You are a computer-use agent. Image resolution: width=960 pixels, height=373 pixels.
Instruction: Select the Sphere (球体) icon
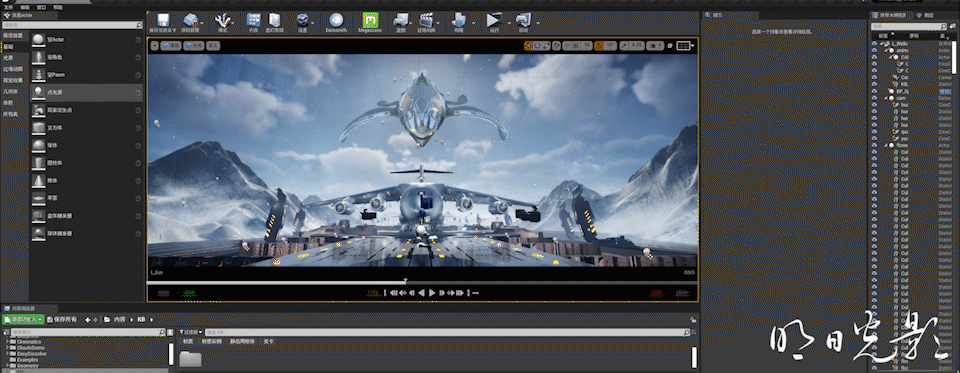[x=39, y=146]
